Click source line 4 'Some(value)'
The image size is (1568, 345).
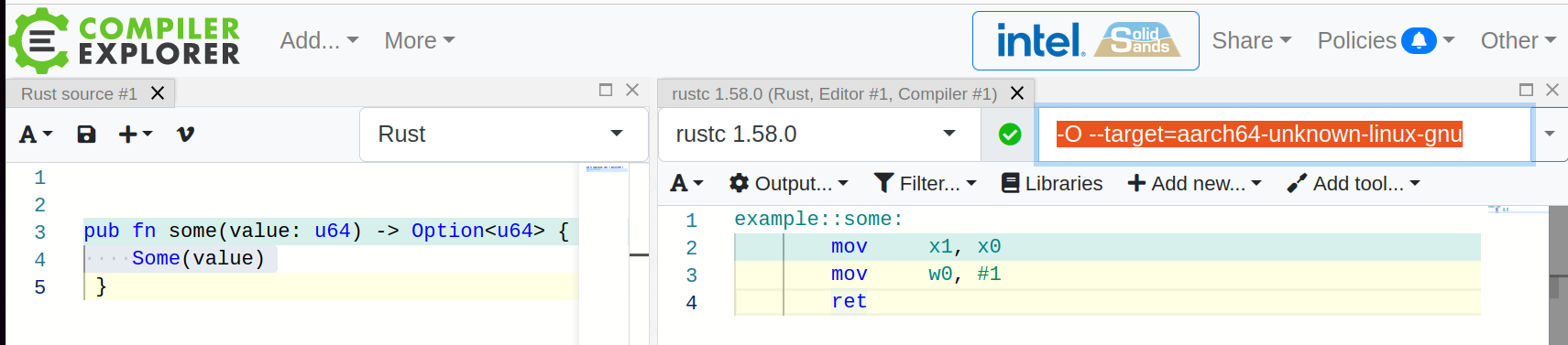(198, 259)
